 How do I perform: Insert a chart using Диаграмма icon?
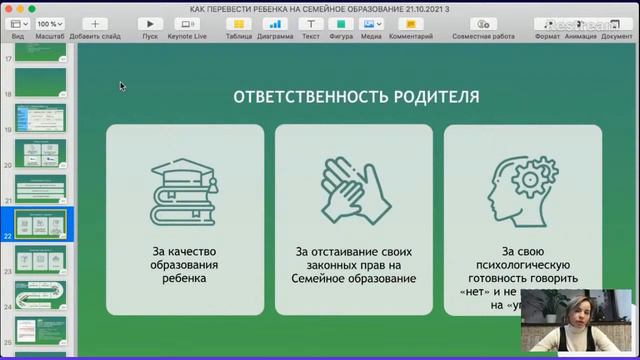click(x=275, y=24)
